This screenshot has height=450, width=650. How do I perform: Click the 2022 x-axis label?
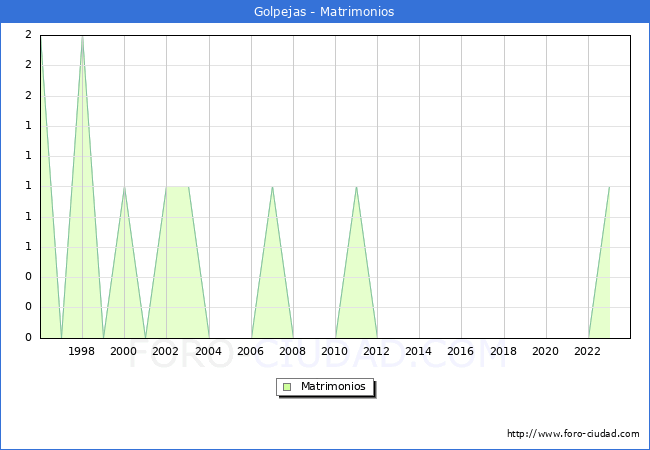coord(587,351)
